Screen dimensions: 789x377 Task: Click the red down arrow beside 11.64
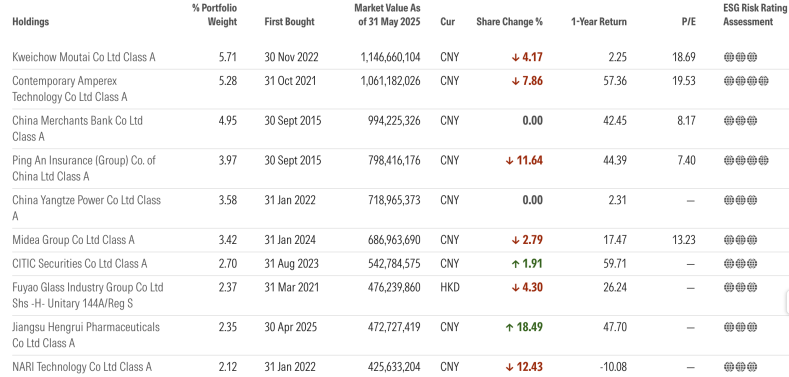coord(509,161)
